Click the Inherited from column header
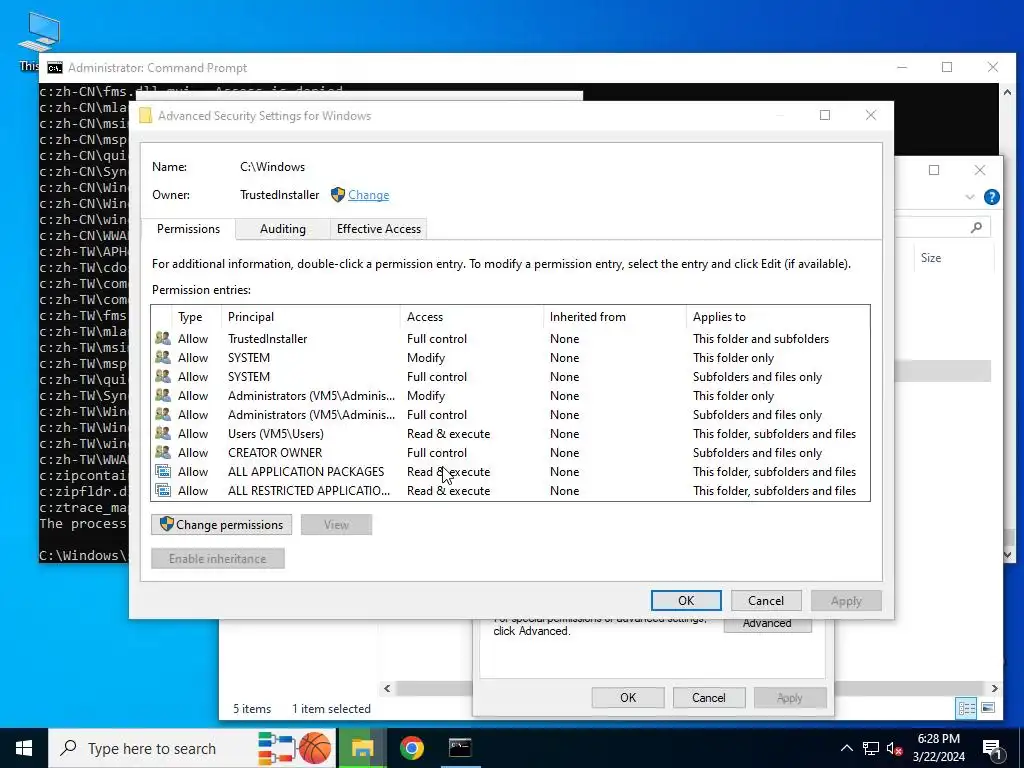The width and height of the screenshot is (1024, 768). click(x=615, y=317)
